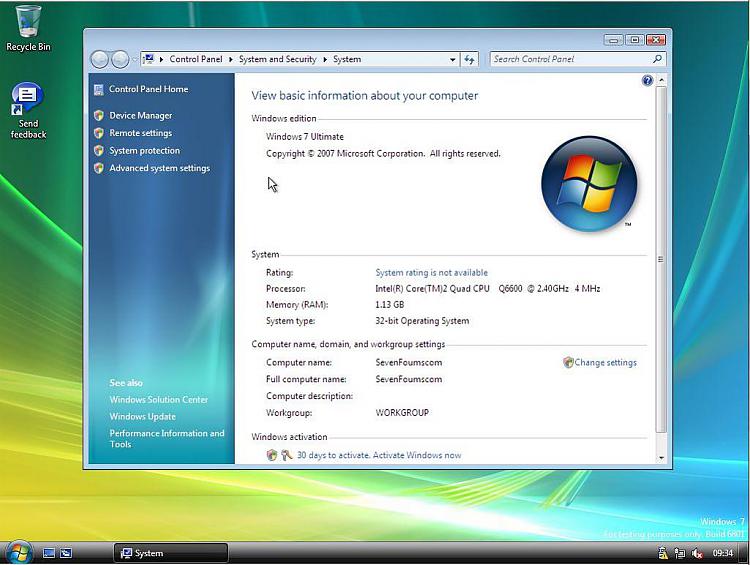Click the Start orb button
This screenshot has height=565, width=750.
point(18,553)
